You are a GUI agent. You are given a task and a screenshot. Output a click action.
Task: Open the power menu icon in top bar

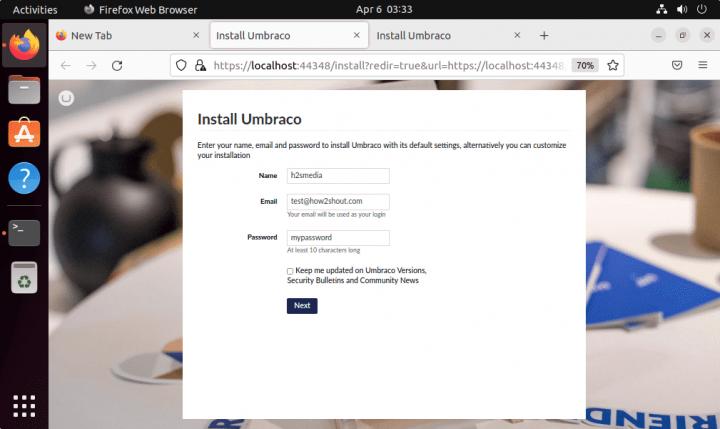(702, 9)
